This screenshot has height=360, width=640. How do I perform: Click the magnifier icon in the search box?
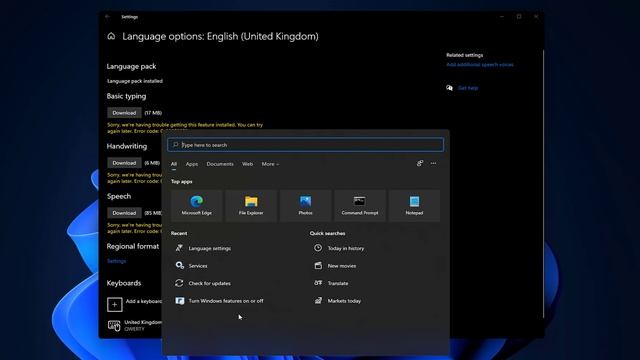176,145
